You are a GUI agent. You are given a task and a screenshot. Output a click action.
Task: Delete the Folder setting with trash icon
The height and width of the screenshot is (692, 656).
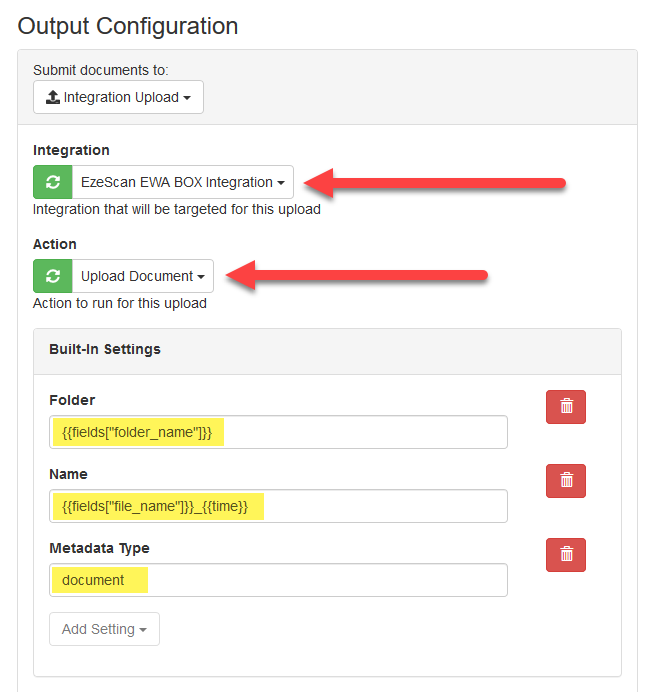click(566, 407)
